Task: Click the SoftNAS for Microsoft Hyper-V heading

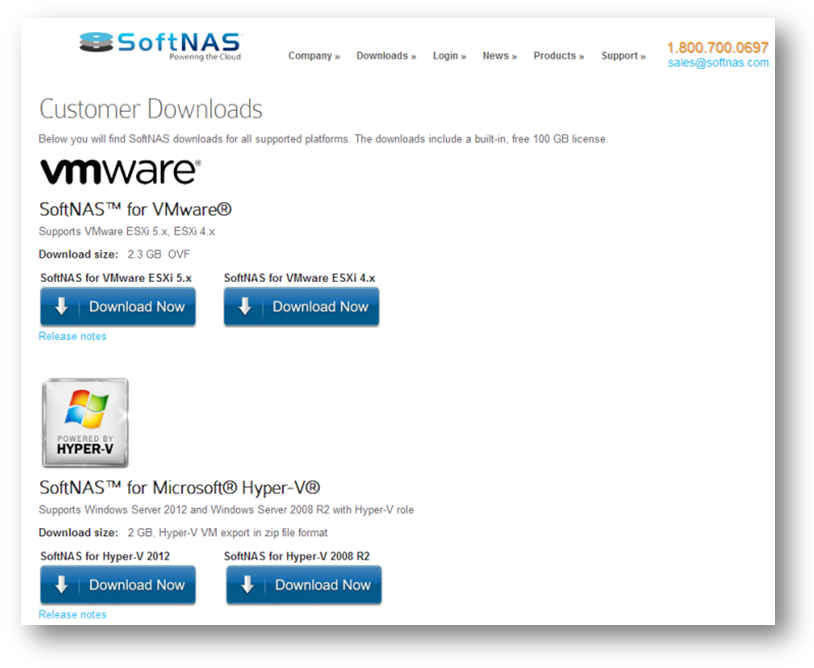Action: coord(180,488)
